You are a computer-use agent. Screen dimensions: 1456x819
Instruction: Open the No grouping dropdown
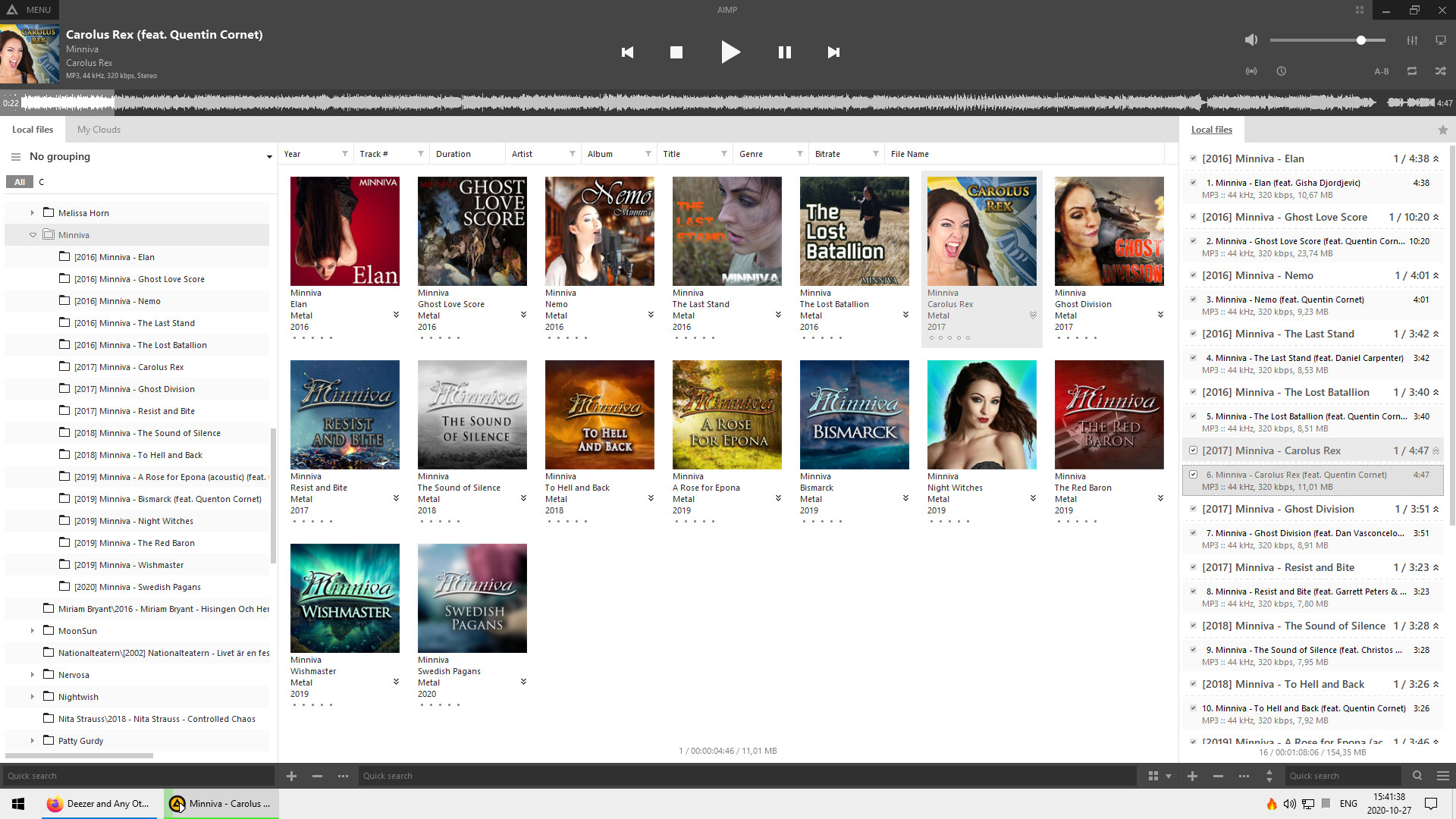tap(269, 157)
